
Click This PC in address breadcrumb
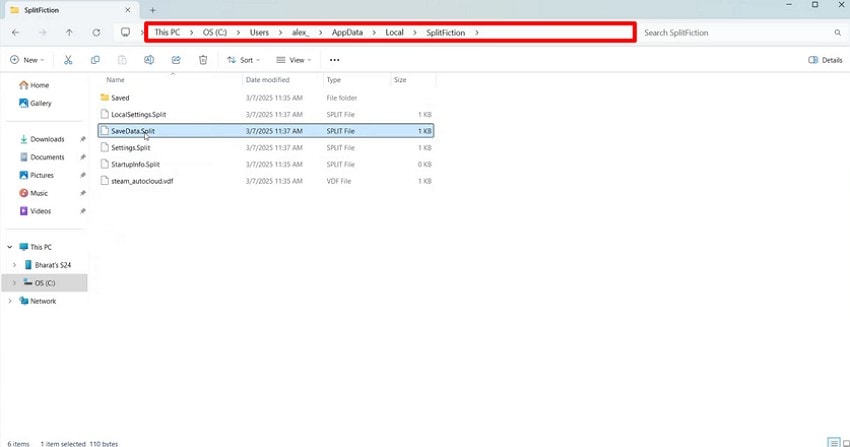point(167,33)
